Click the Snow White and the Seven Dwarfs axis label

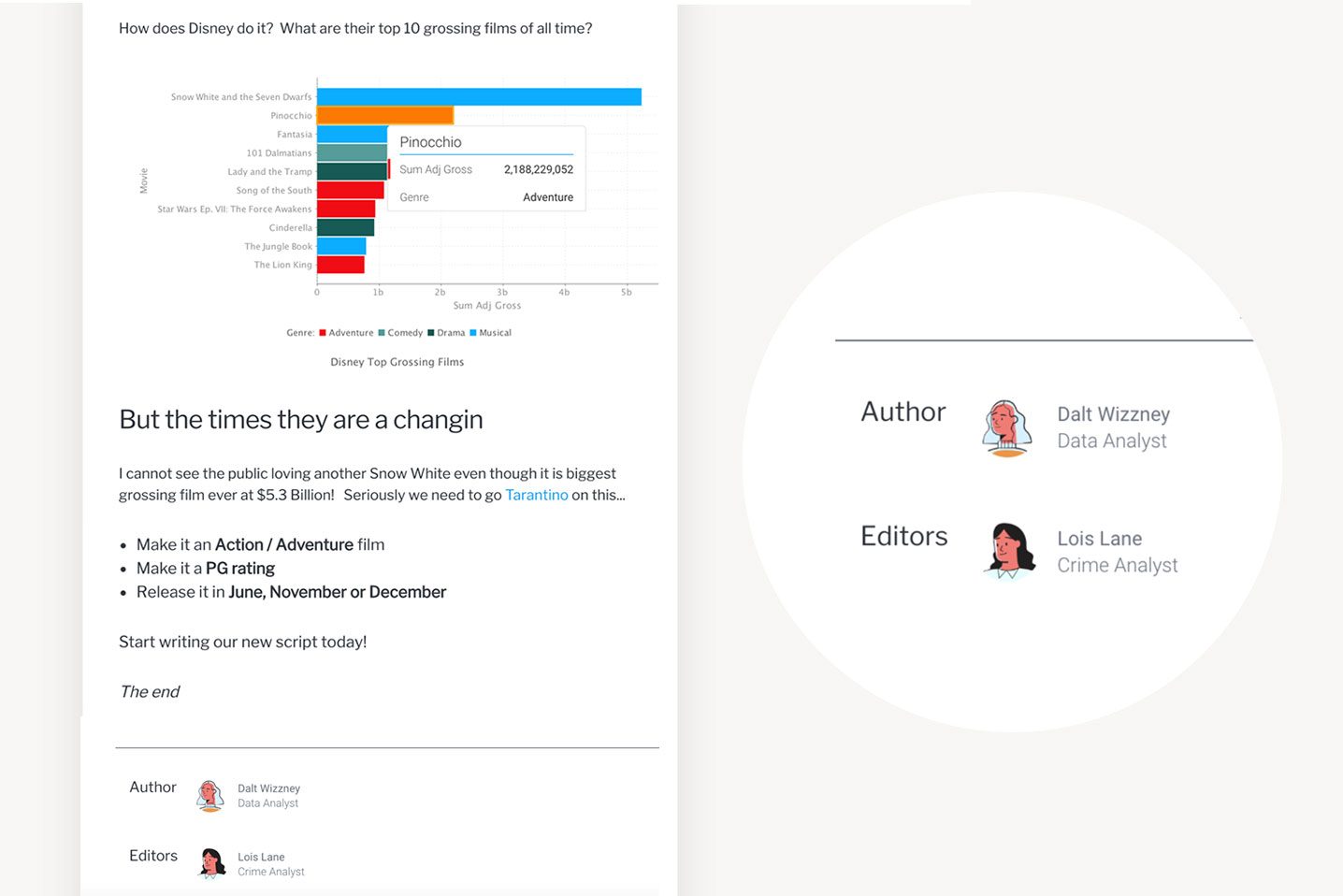241,97
